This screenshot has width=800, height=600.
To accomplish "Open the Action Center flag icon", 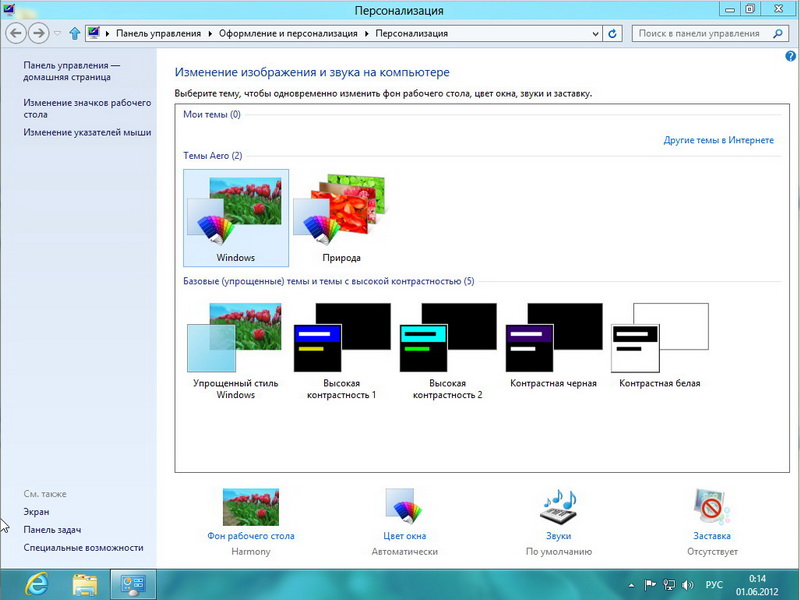I will (649, 585).
